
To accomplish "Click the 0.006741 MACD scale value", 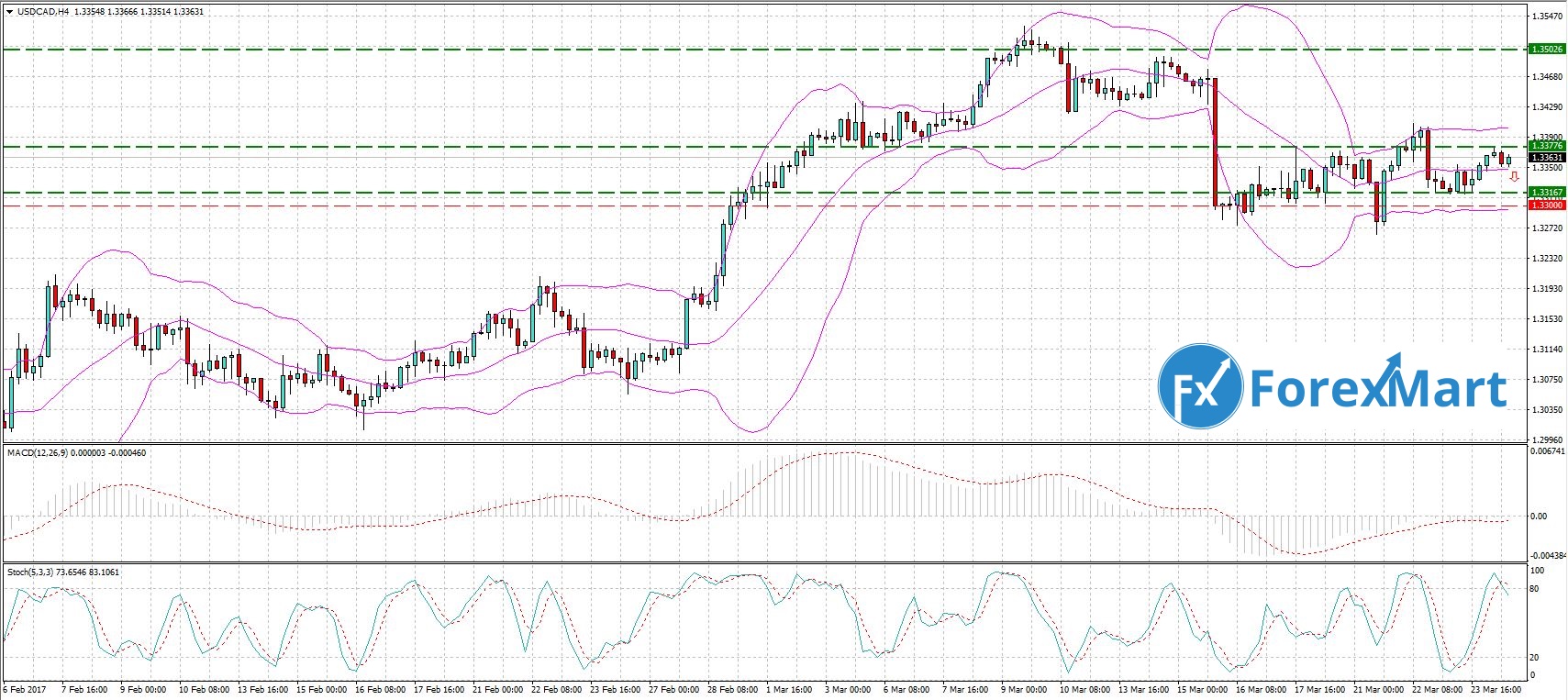I will point(1548,451).
